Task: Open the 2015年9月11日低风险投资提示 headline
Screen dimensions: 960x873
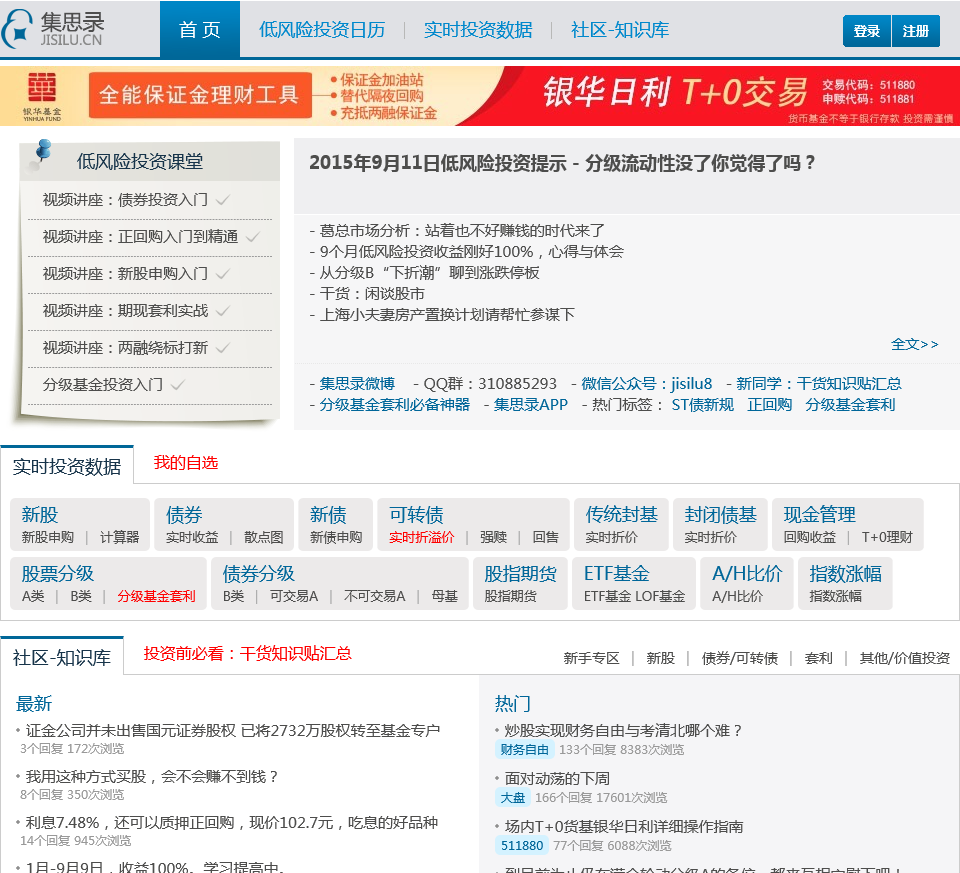Action: click(562, 163)
